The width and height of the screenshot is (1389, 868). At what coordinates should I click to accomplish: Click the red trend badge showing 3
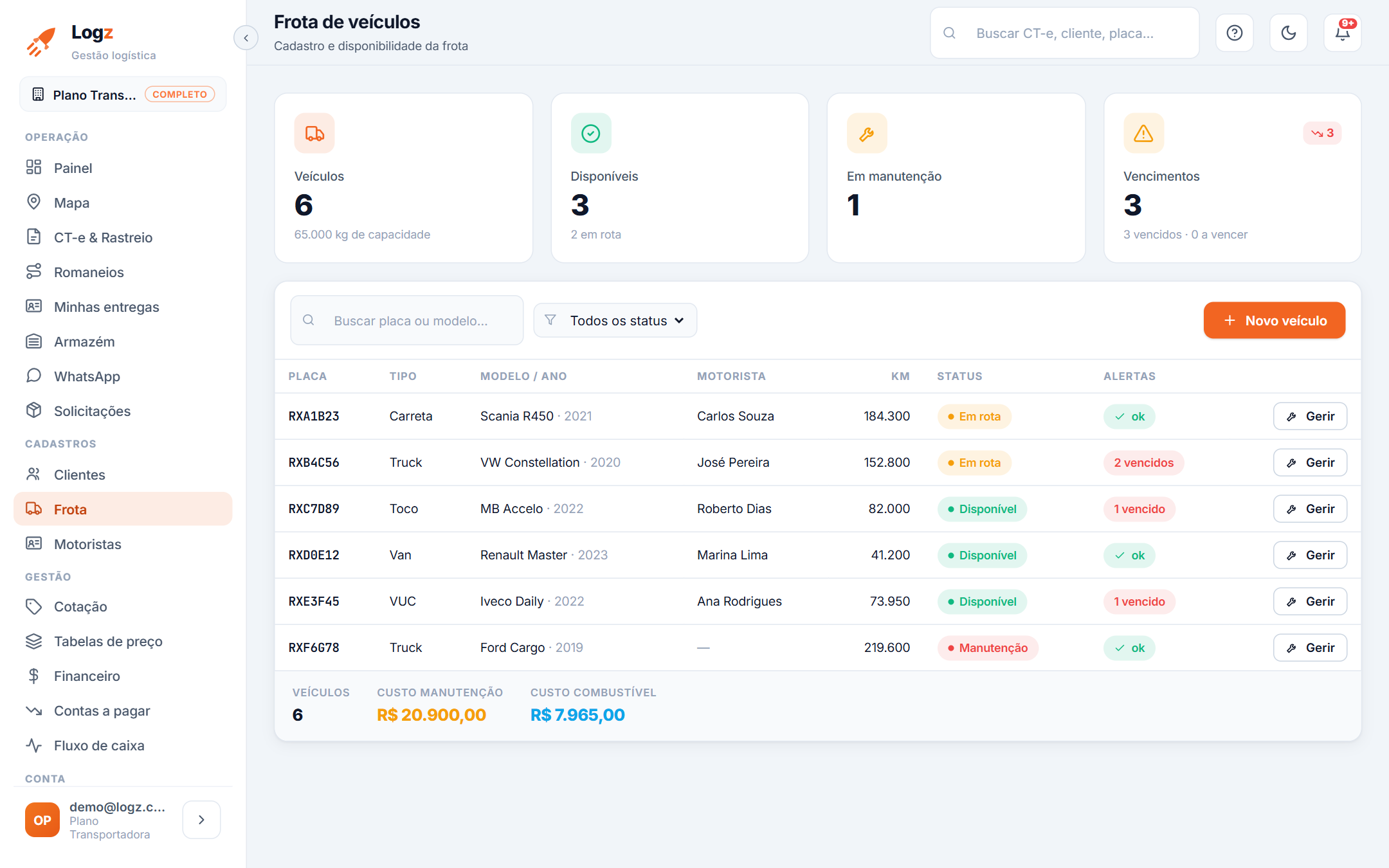tap(1322, 133)
